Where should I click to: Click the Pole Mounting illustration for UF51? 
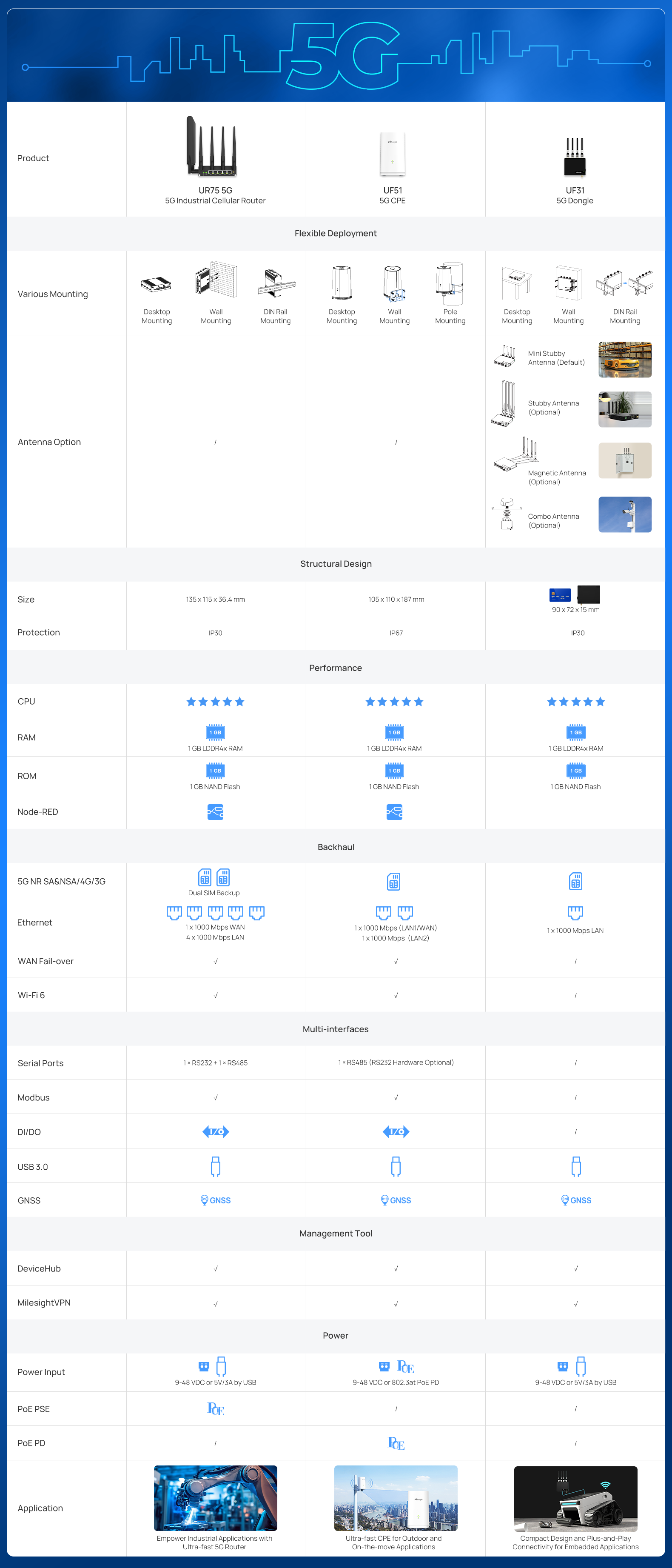point(450,283)
